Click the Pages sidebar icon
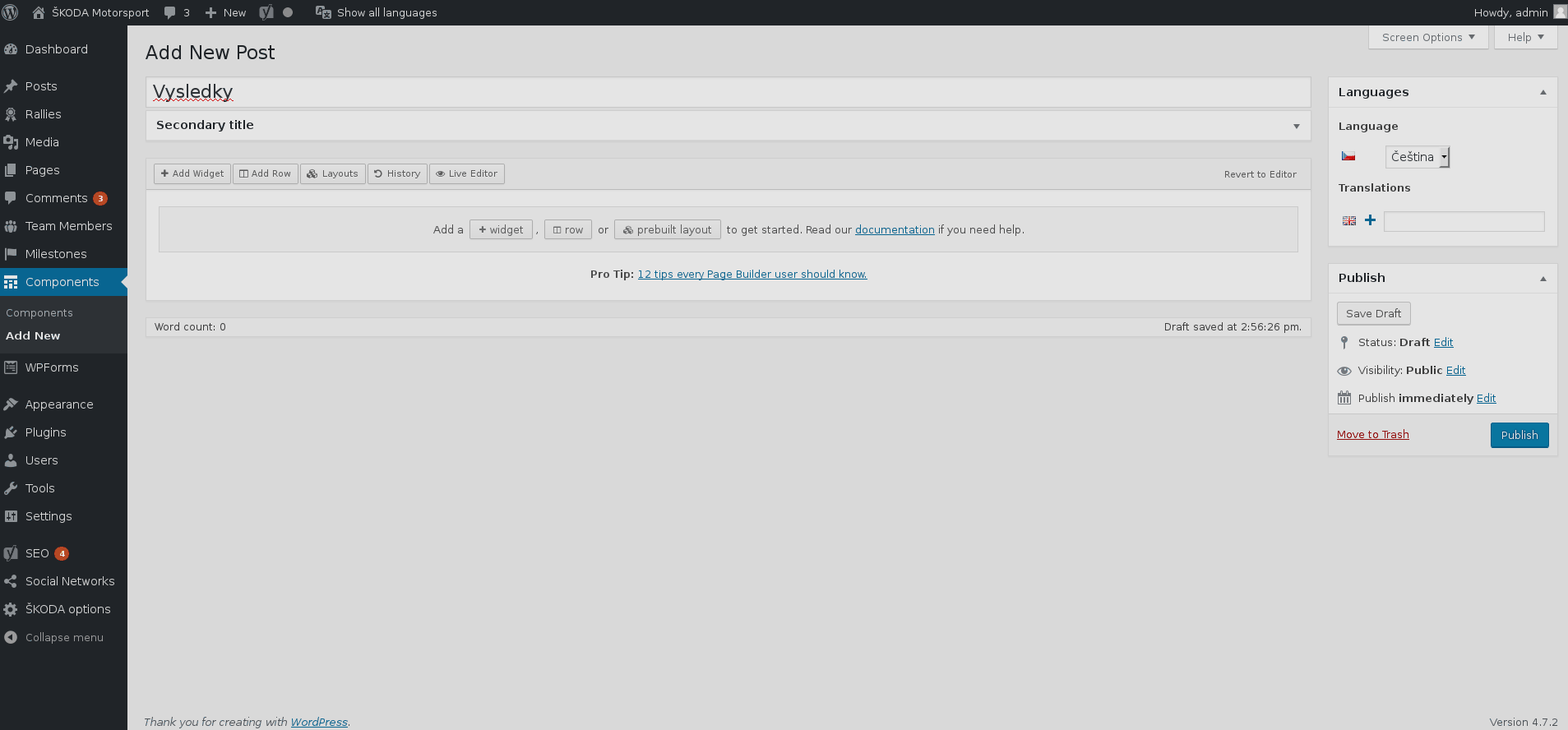The image size is (1568, 730). click(11, 170)
